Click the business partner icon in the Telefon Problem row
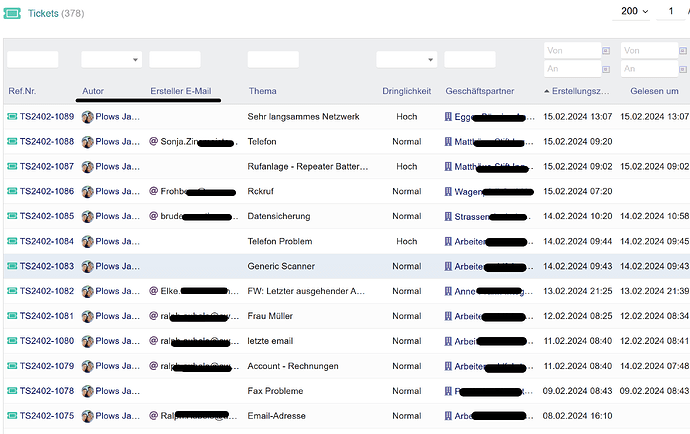 click(x=448, y=242)
